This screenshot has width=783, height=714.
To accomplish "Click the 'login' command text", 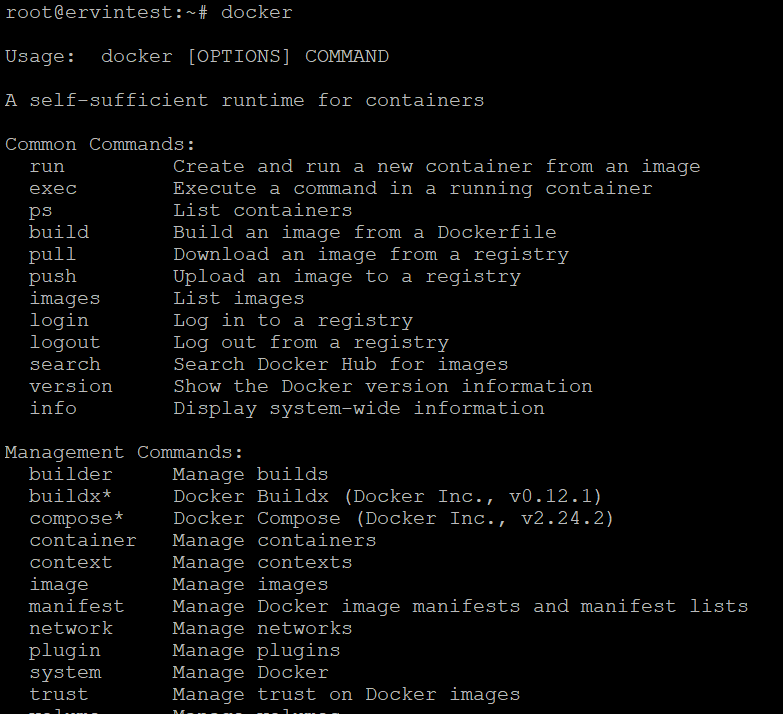I will [59, 321].
